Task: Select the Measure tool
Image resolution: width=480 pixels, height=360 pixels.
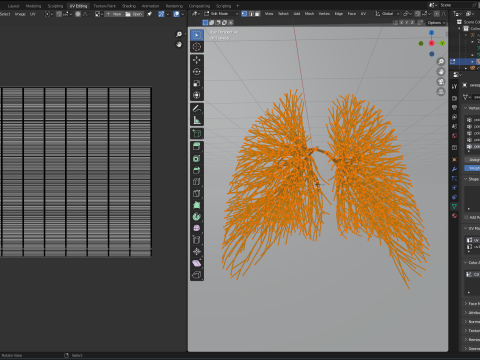Action: point(197,120)
